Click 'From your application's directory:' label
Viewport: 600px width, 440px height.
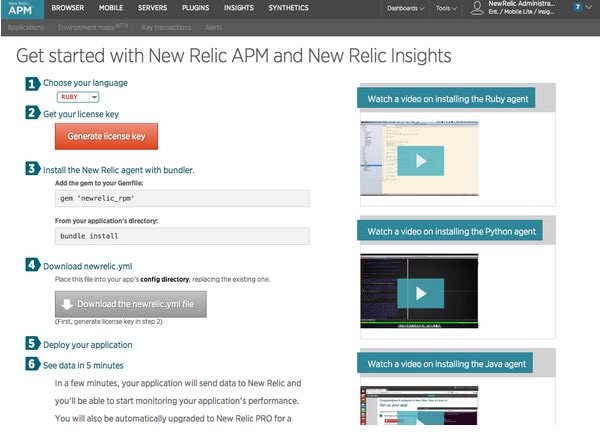(x=106, y=221)
